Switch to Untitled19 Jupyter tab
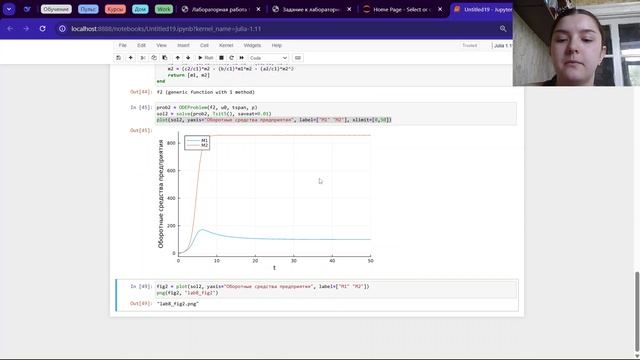The image size is (640, 360). 482,9
